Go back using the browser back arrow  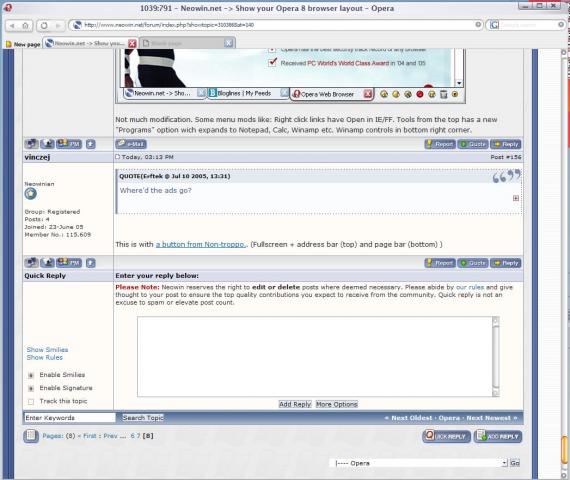pos(12,25)
